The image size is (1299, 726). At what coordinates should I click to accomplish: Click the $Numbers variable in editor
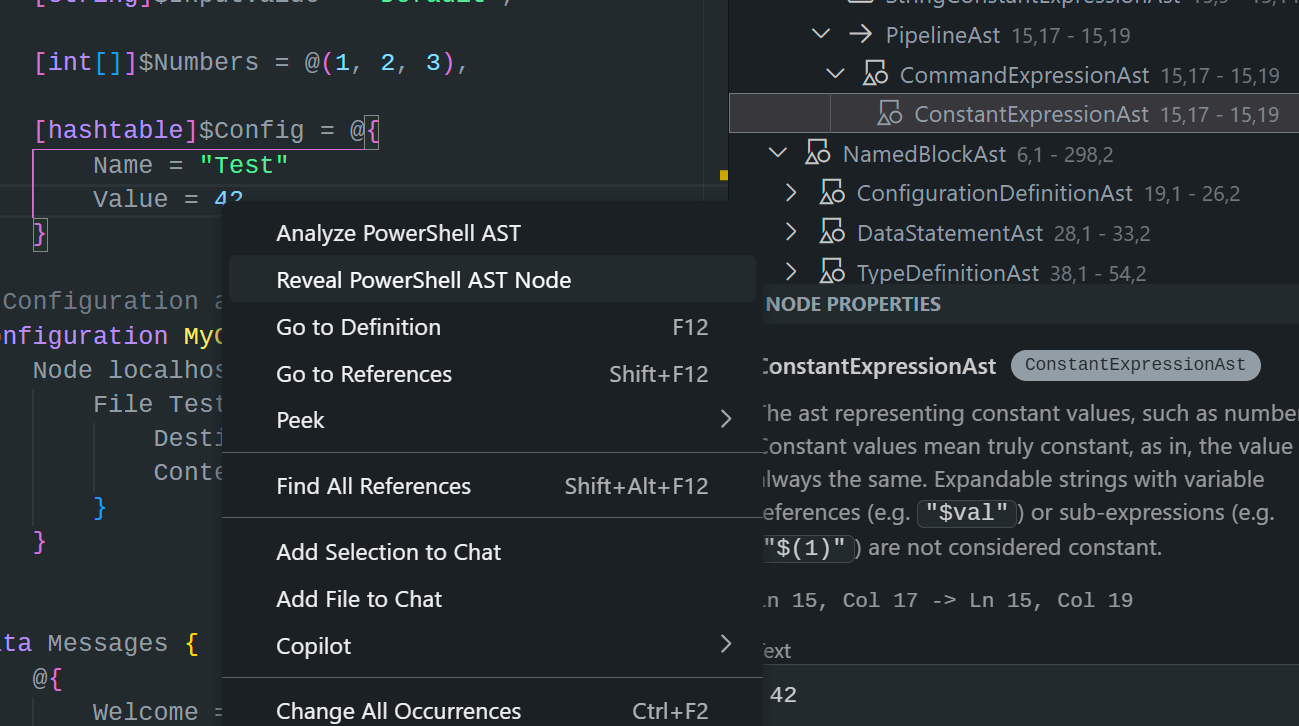(x=199, y=62)
